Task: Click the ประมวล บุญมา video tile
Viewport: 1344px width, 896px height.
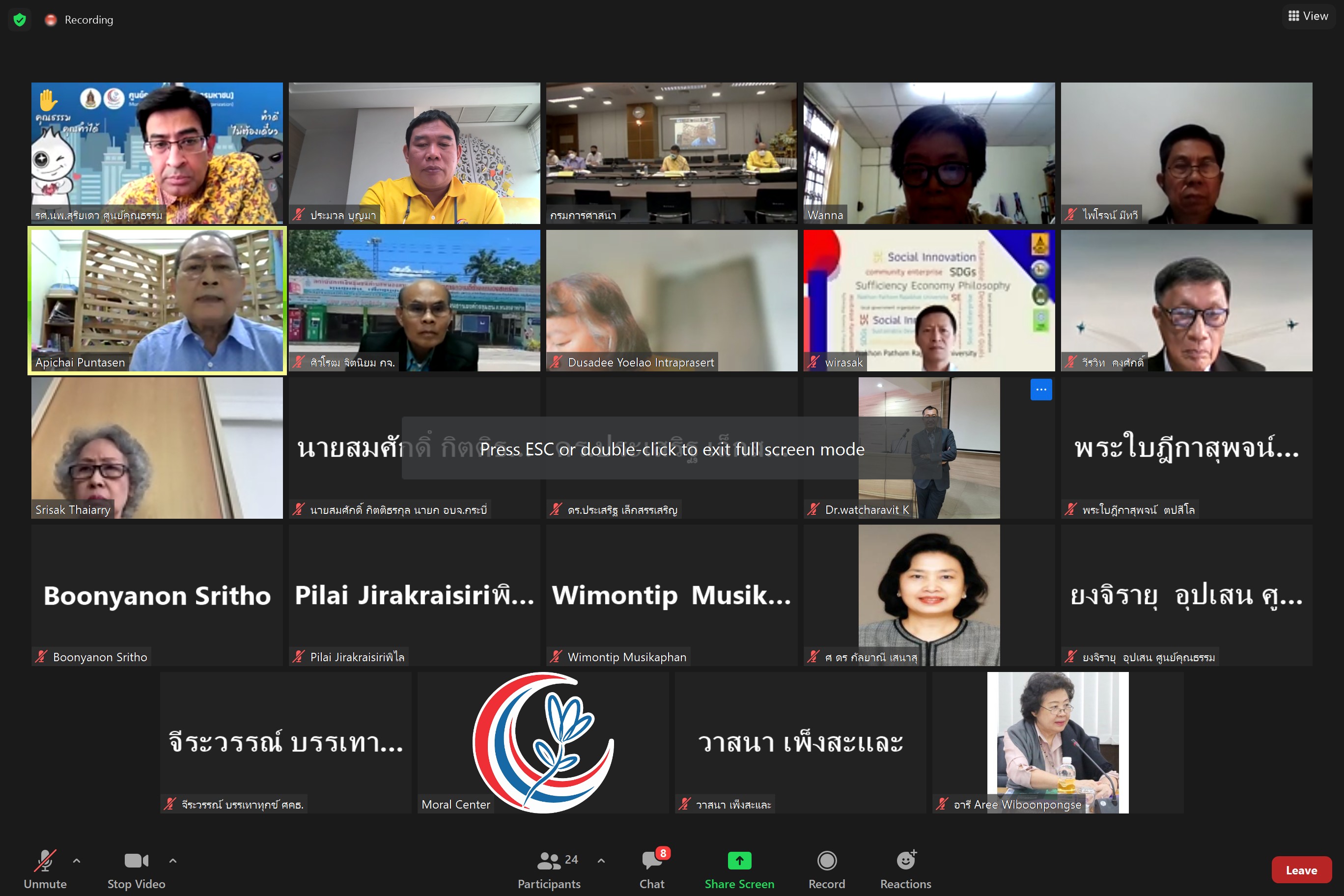Action: pos(414,153)
